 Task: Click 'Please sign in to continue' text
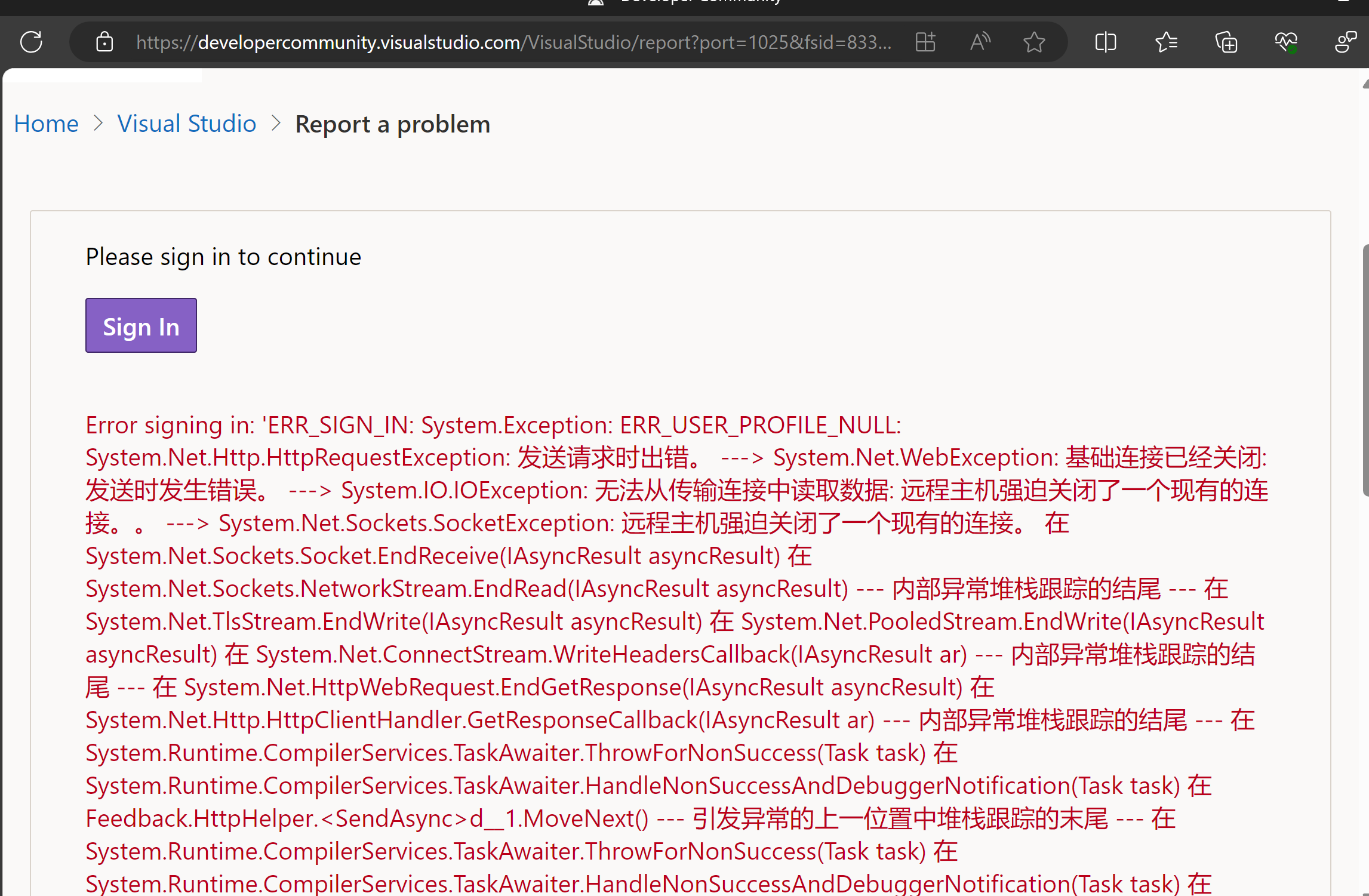click(x=223, y=257)
